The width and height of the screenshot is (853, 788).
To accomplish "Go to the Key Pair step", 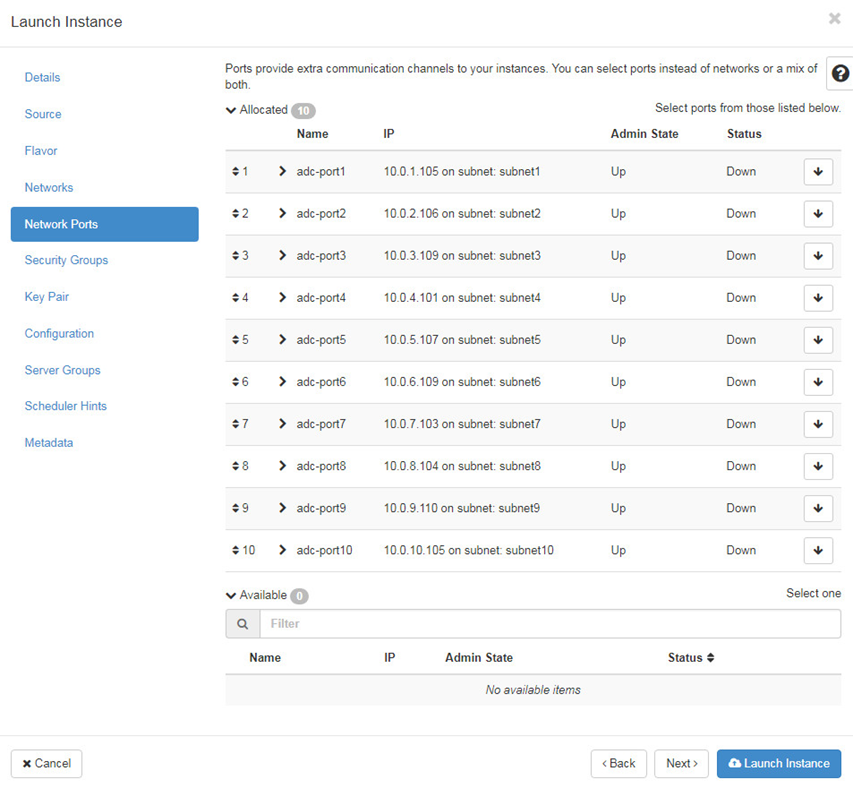I will [x=47, y=297].
